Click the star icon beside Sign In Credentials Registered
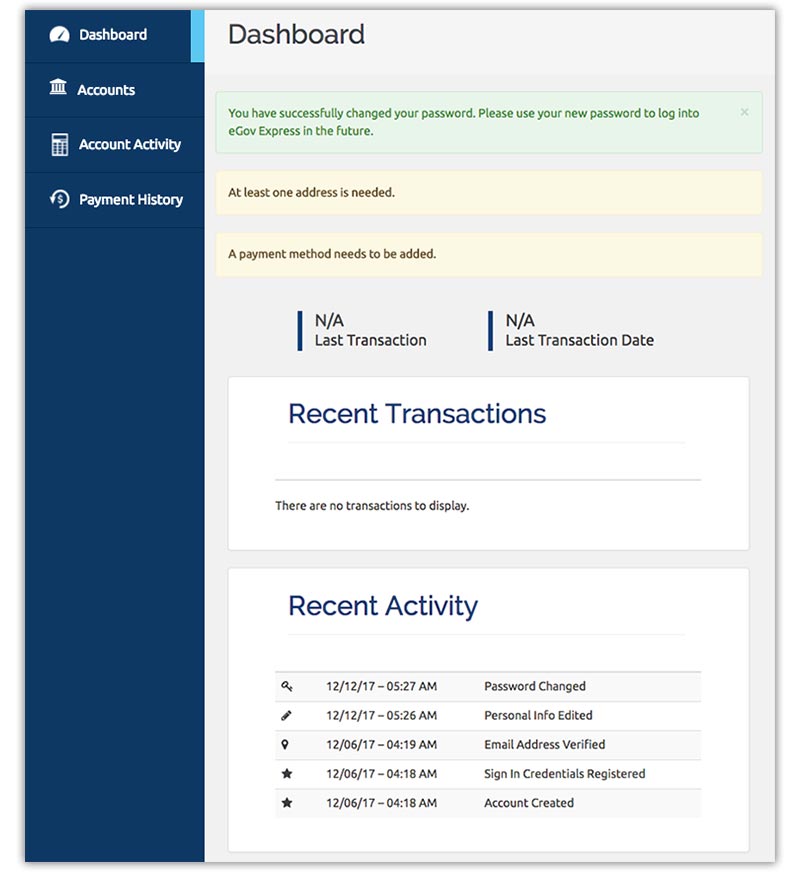The image size is (800, 872). [x=287, y=774]
